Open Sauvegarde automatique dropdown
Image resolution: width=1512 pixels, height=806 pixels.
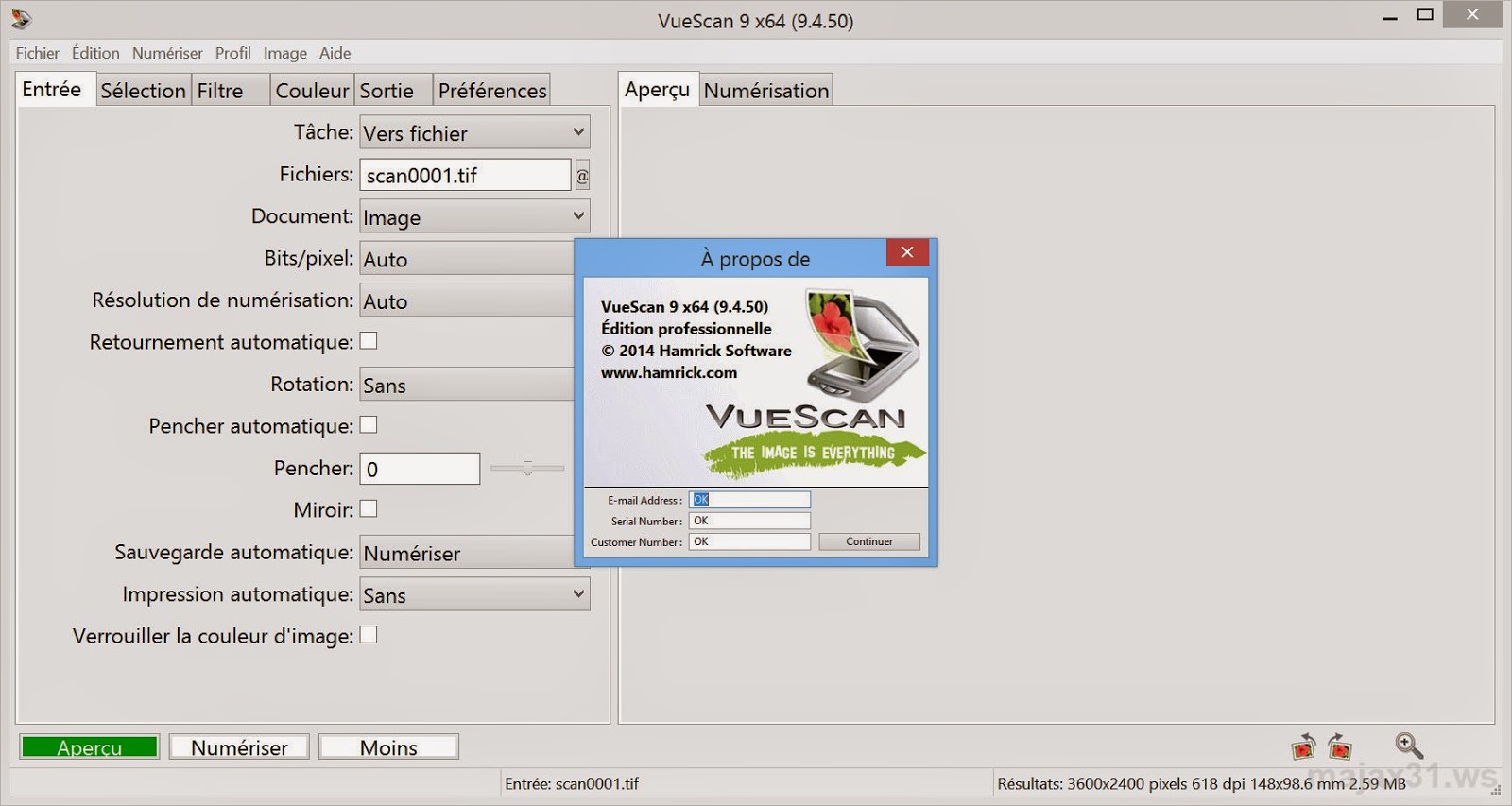[467, 553]
